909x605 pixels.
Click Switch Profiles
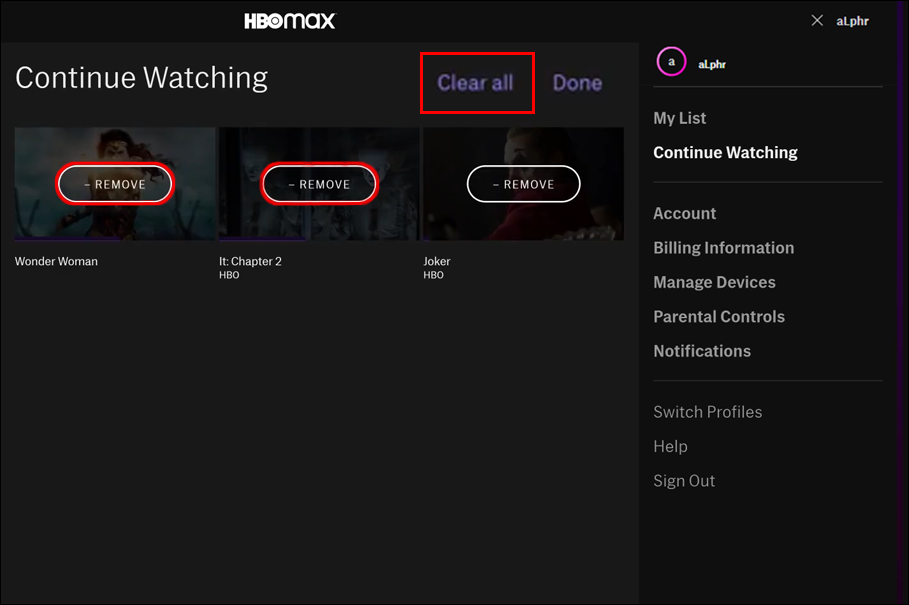point(708,412)
